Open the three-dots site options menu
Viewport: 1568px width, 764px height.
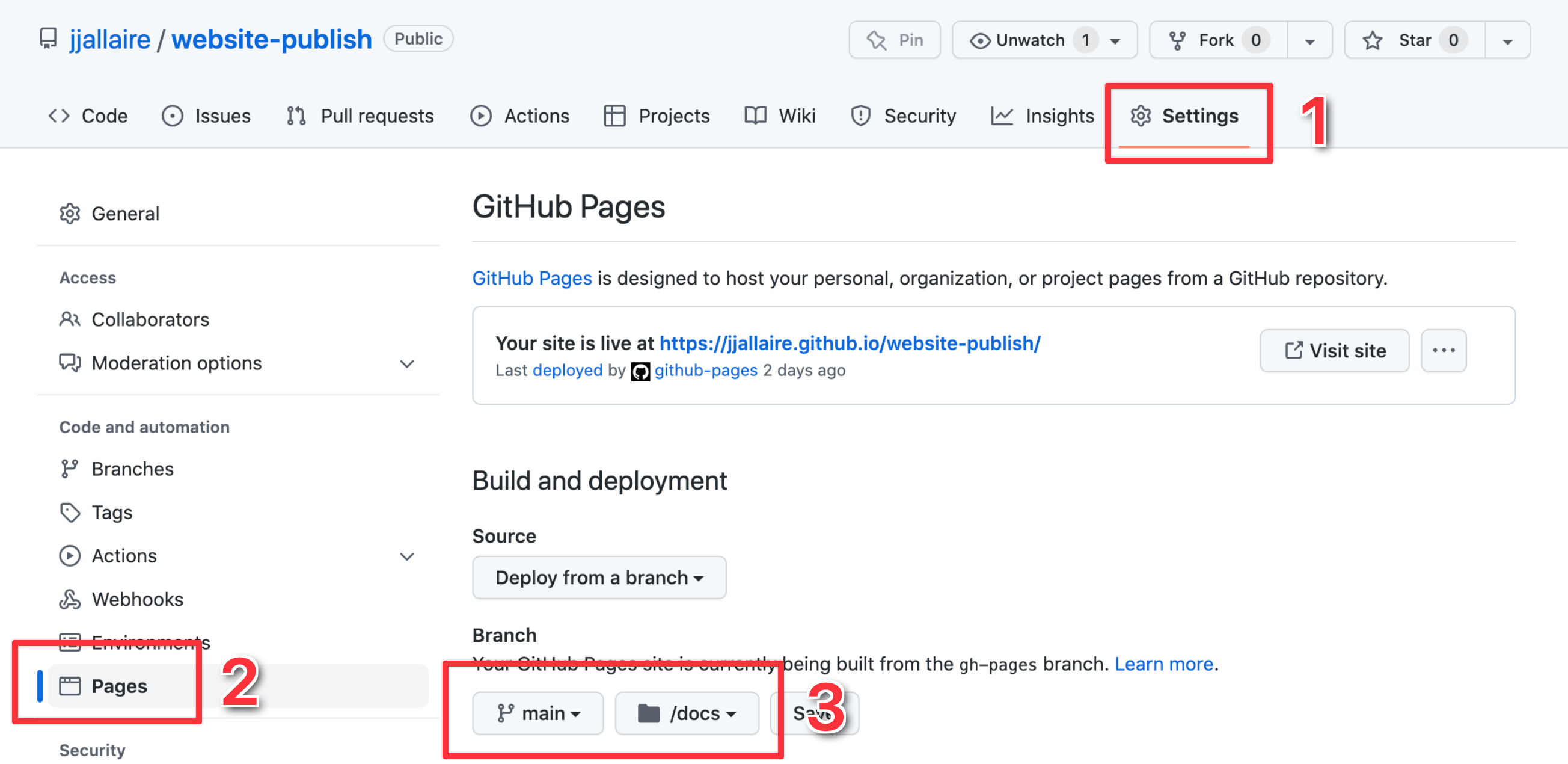point(1442,350)
